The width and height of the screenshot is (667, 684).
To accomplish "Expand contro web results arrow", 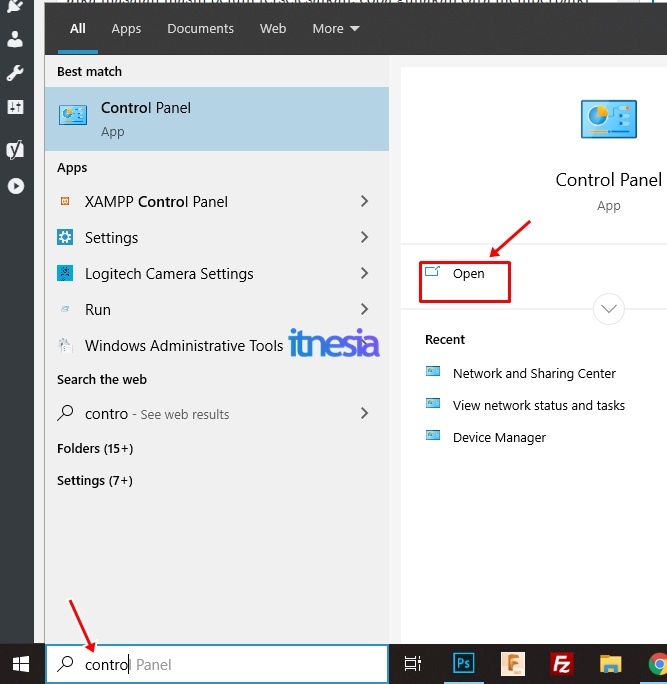I will pos(365,413).
